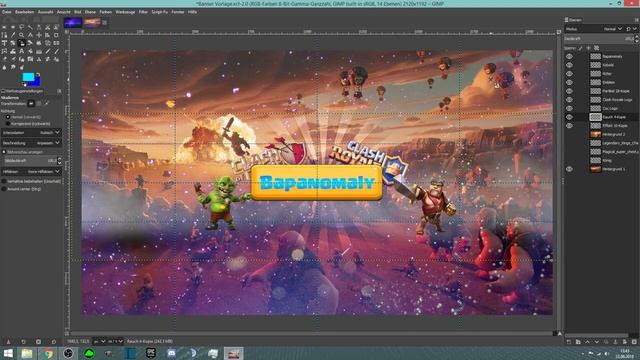Screen dimensions: 640x360
Task: Reset tool options to defaults icon
Action: (53, 341)
